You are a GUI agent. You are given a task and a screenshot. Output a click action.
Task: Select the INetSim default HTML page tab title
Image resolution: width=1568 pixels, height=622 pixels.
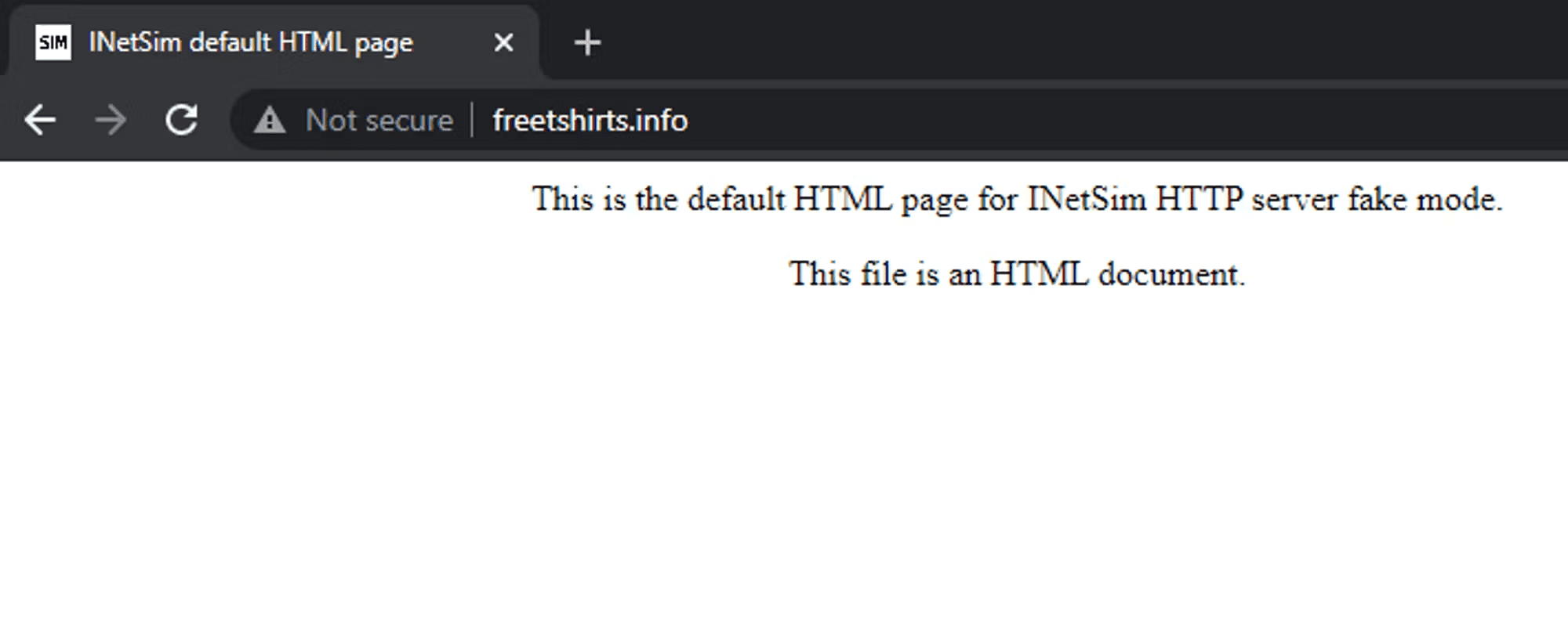click(x=251, y=42)
